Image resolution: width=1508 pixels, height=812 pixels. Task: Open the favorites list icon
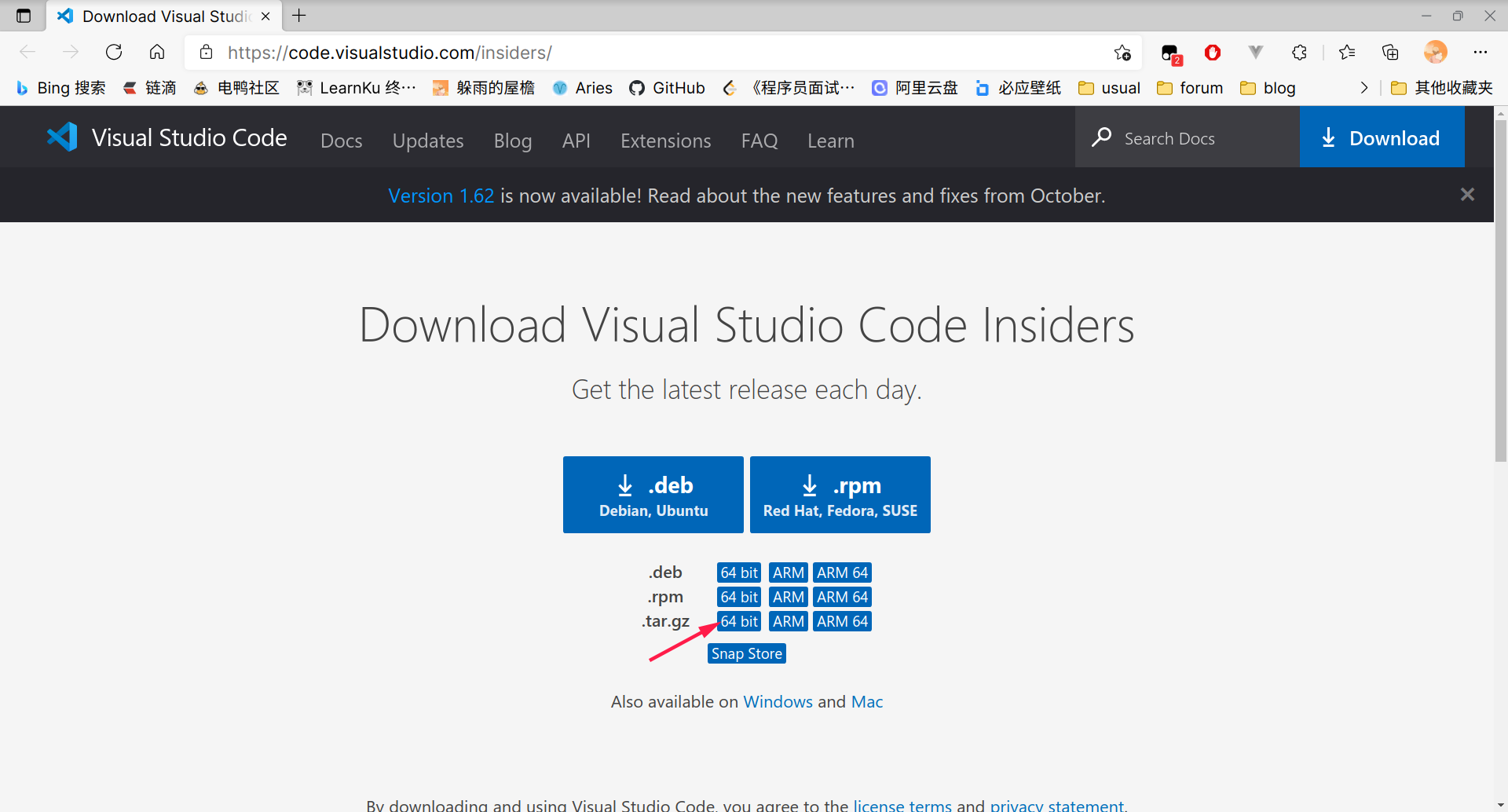click(1347, 53)
